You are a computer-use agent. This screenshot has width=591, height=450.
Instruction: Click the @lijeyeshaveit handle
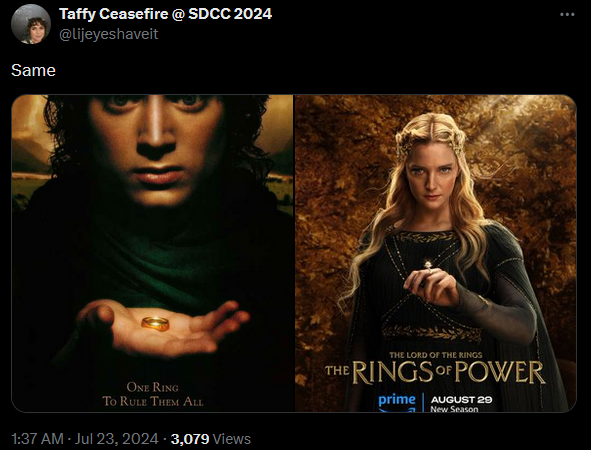[109, 34]
